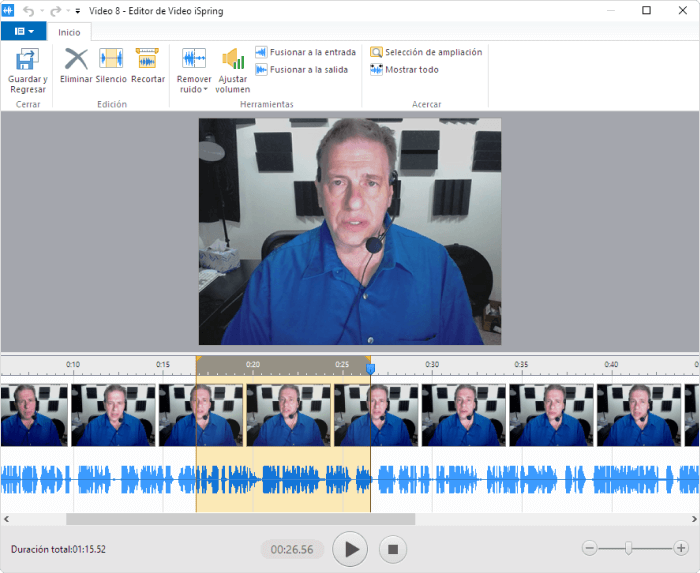Click the Recortar trim tool
This screenshot has height=573, width=700.
click(x=148, y=66)
